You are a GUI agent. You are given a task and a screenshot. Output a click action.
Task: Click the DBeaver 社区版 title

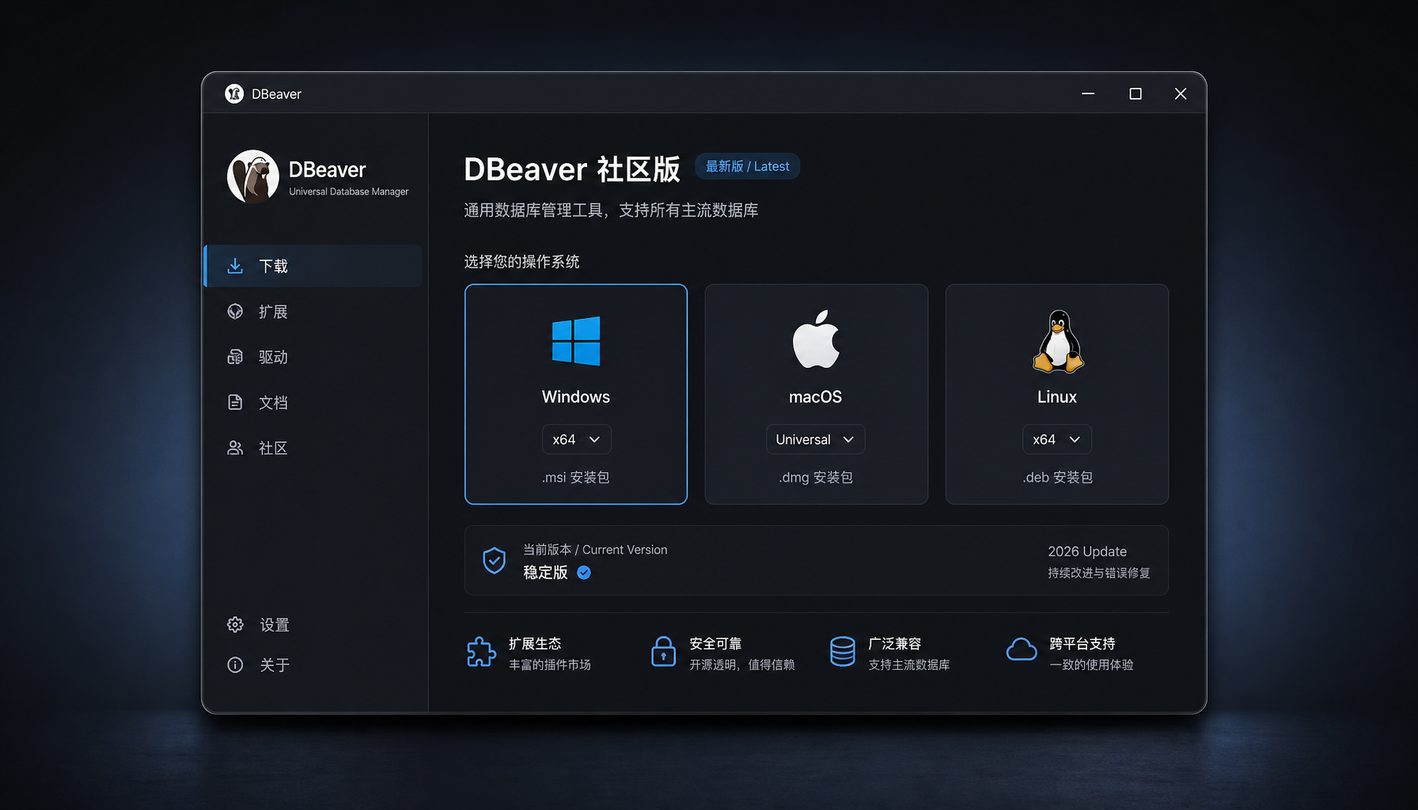[x=572, y=169]
